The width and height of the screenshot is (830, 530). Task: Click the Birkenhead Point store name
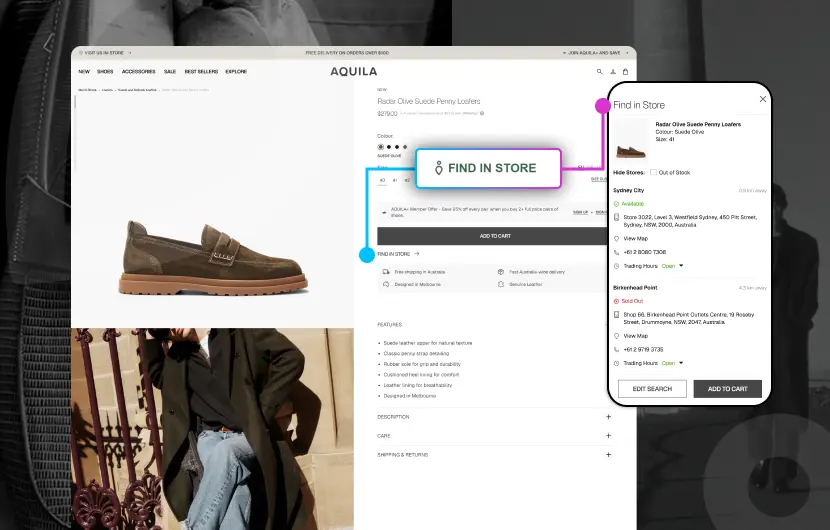[x=635, y=288]
